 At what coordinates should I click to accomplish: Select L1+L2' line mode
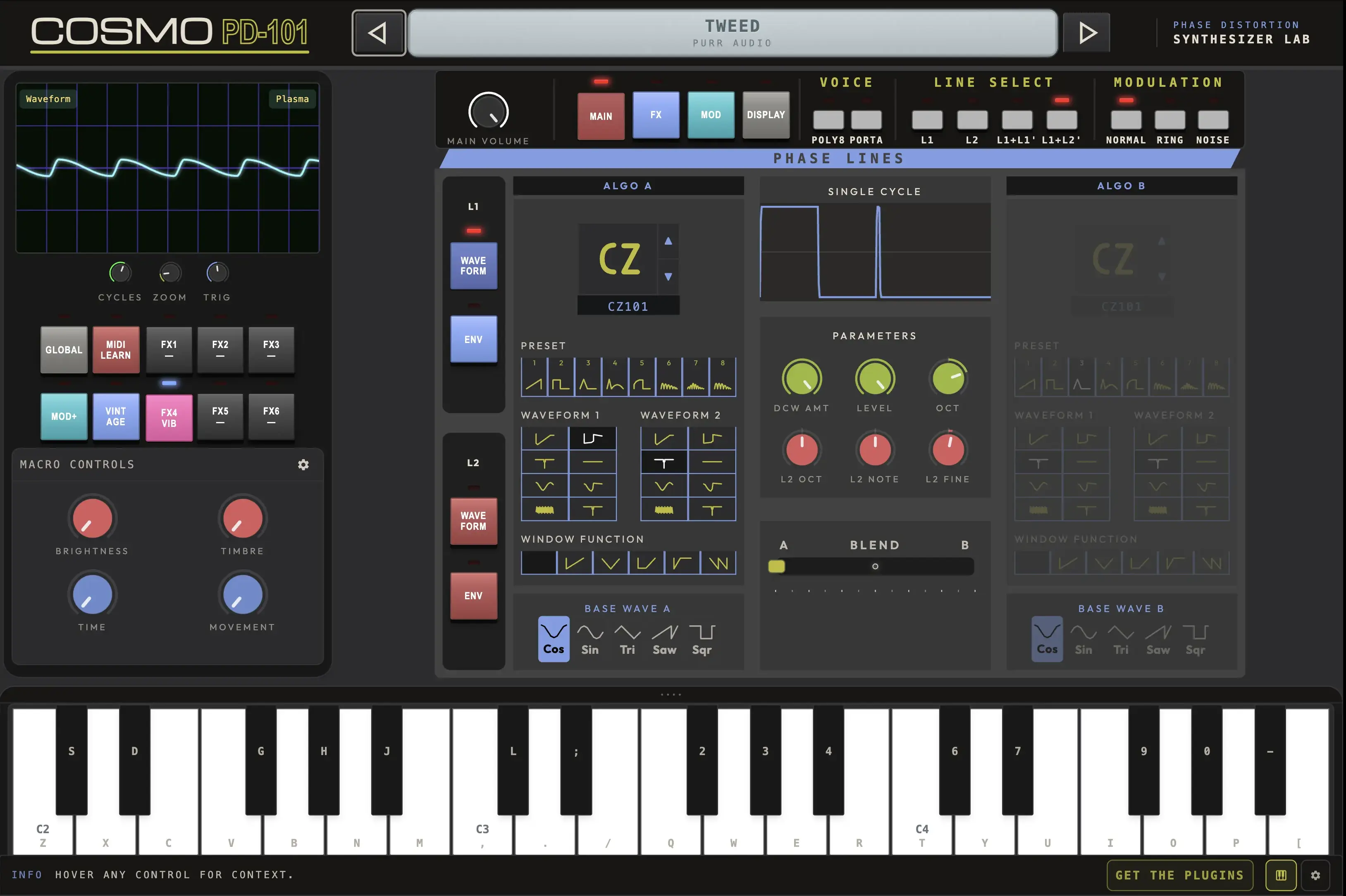tap(1061, 121)
